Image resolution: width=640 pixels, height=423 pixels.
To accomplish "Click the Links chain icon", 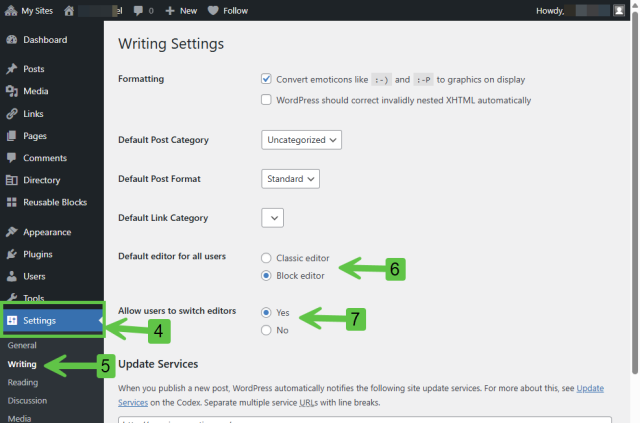I will tap(12, 114).
